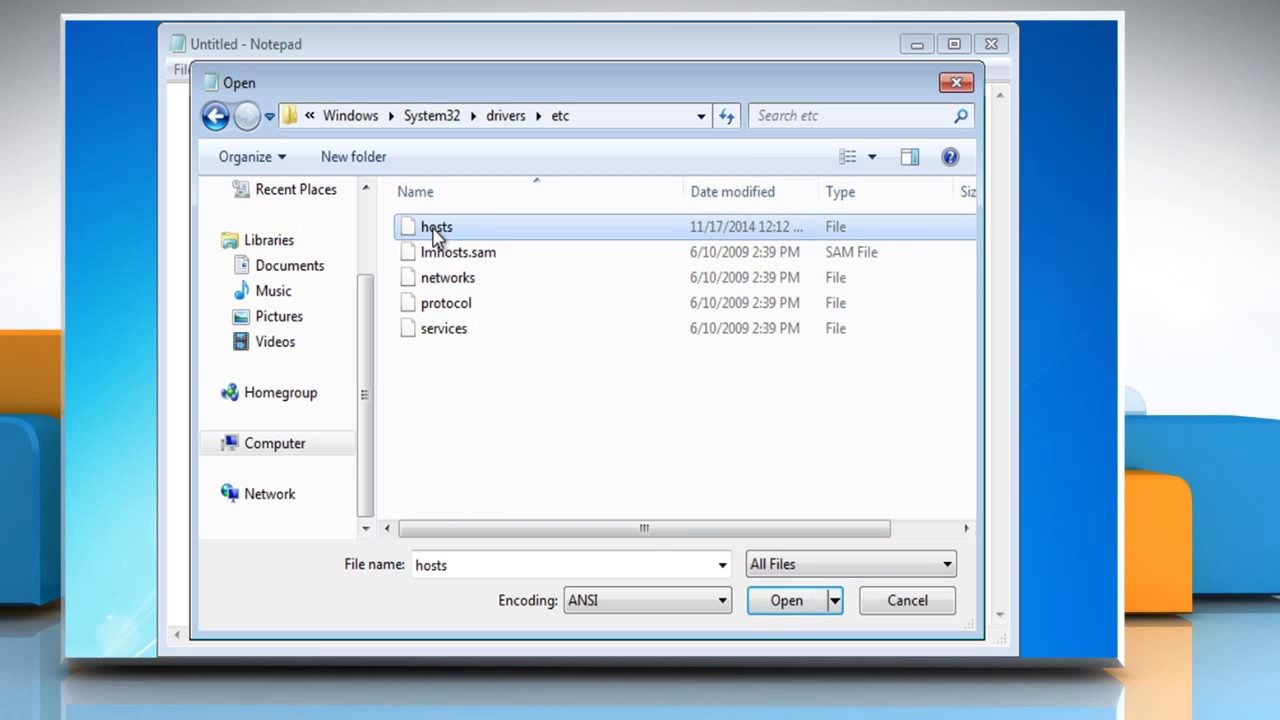
Task: Expand hidden path segments chevron in address bar
Action: 310,116
